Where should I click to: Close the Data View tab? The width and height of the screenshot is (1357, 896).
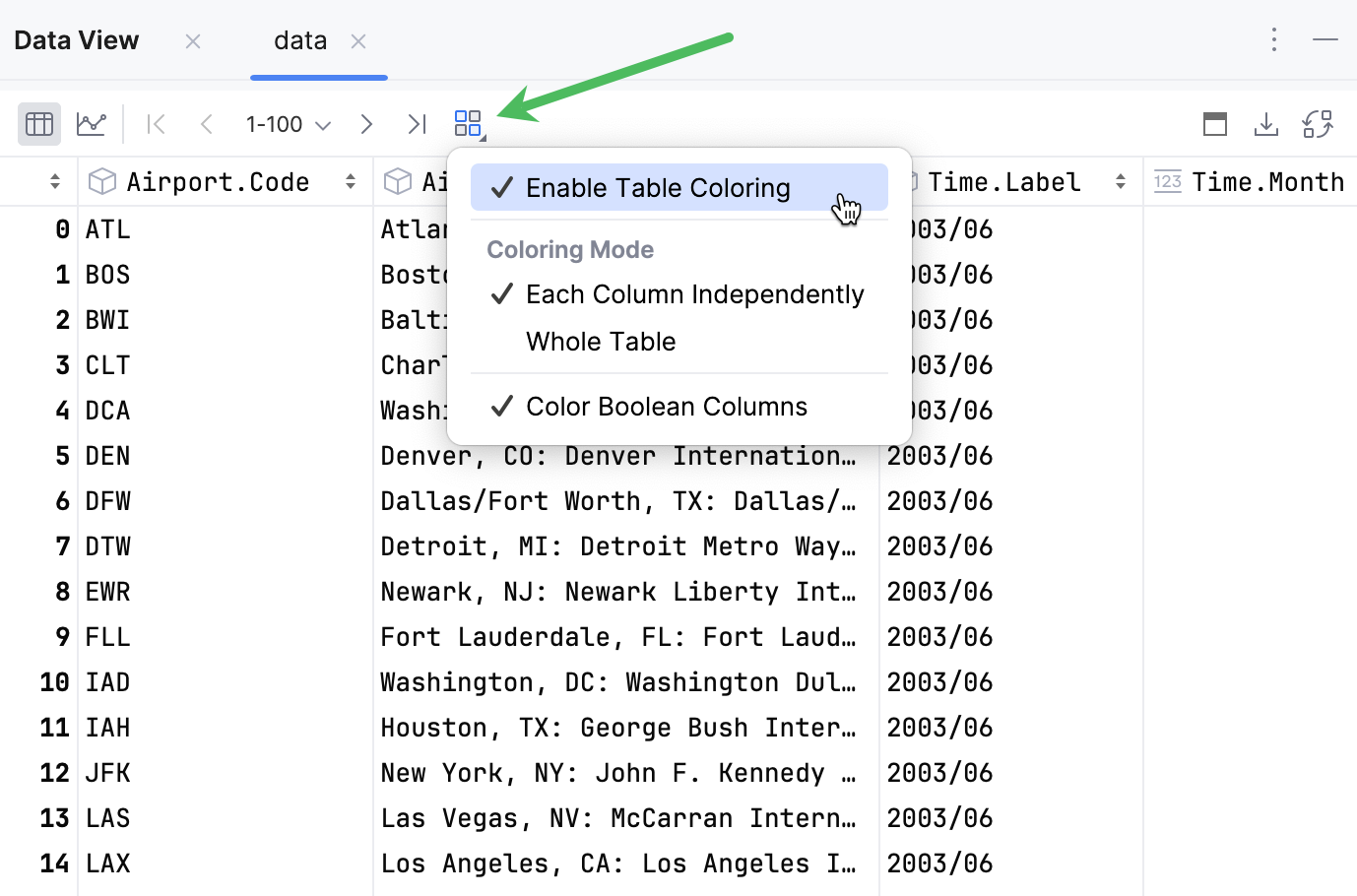coord(193,41)
